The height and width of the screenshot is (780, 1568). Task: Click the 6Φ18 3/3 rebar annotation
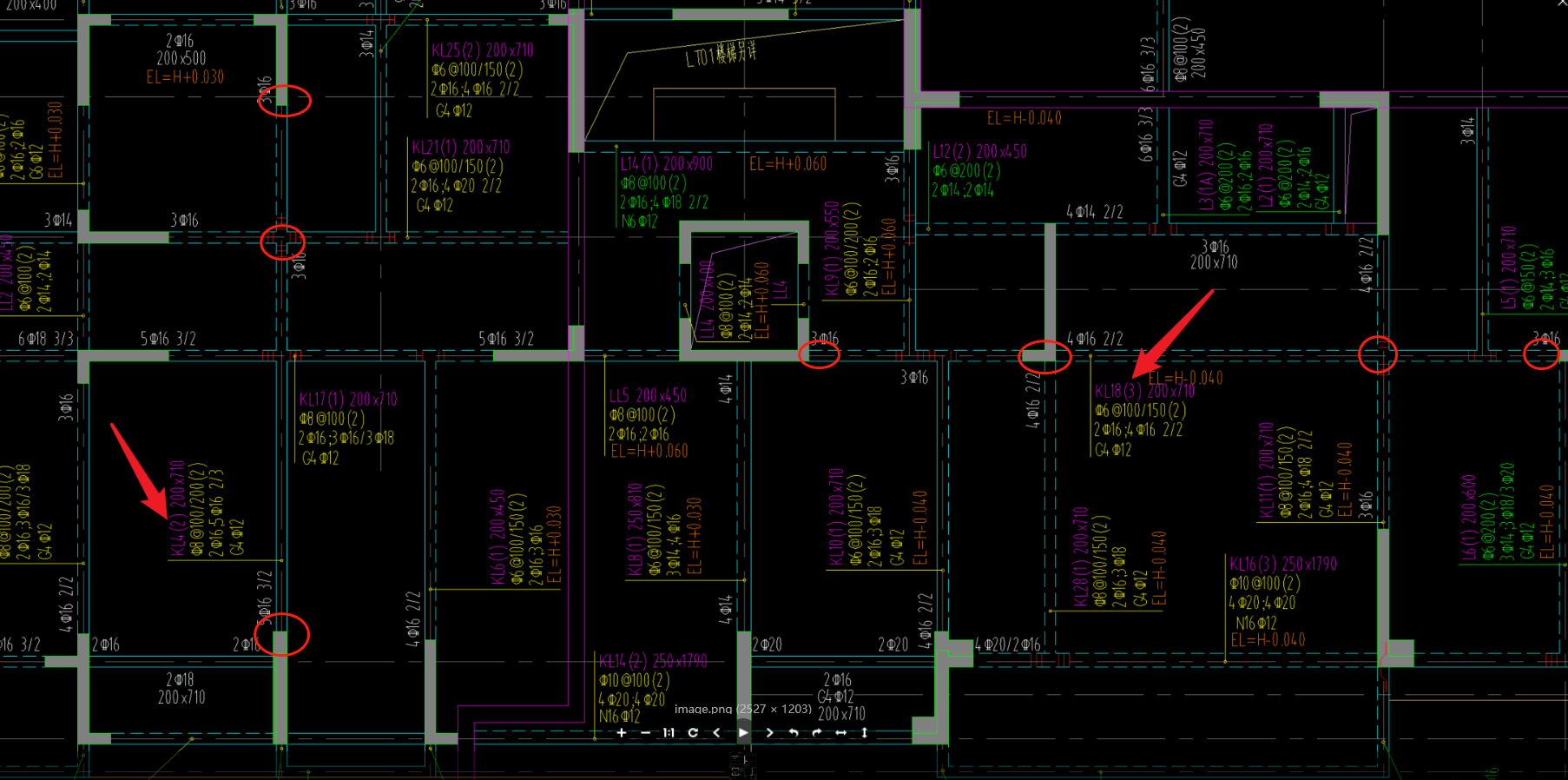[46, 339]
